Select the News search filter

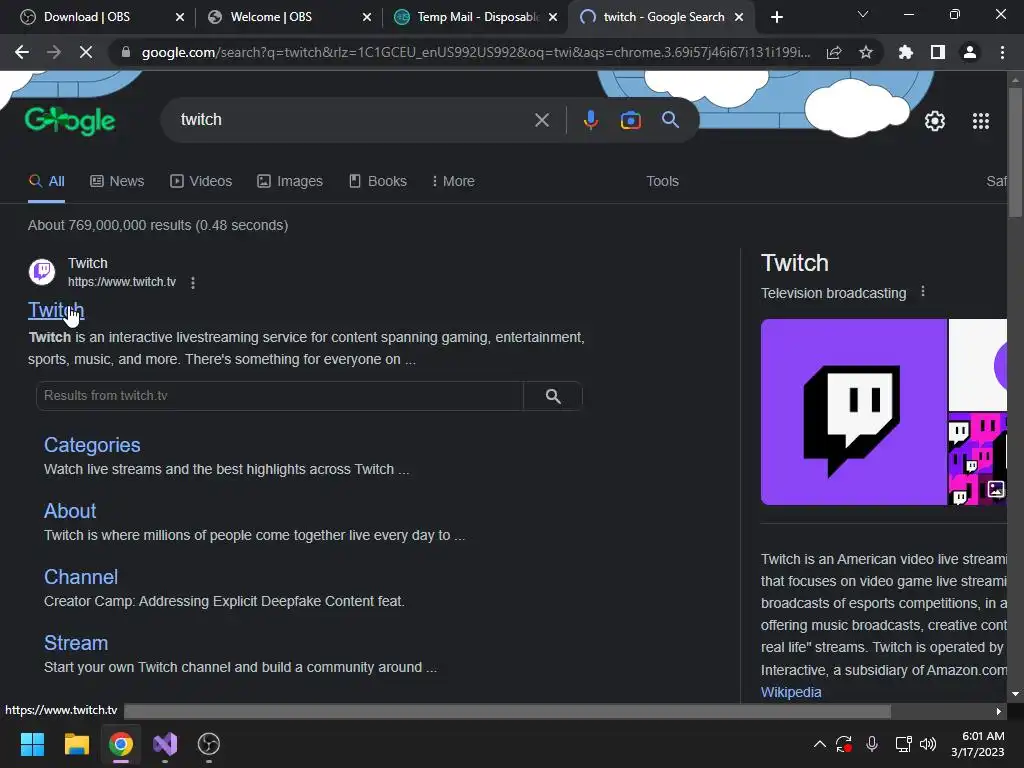click(117, 181)
